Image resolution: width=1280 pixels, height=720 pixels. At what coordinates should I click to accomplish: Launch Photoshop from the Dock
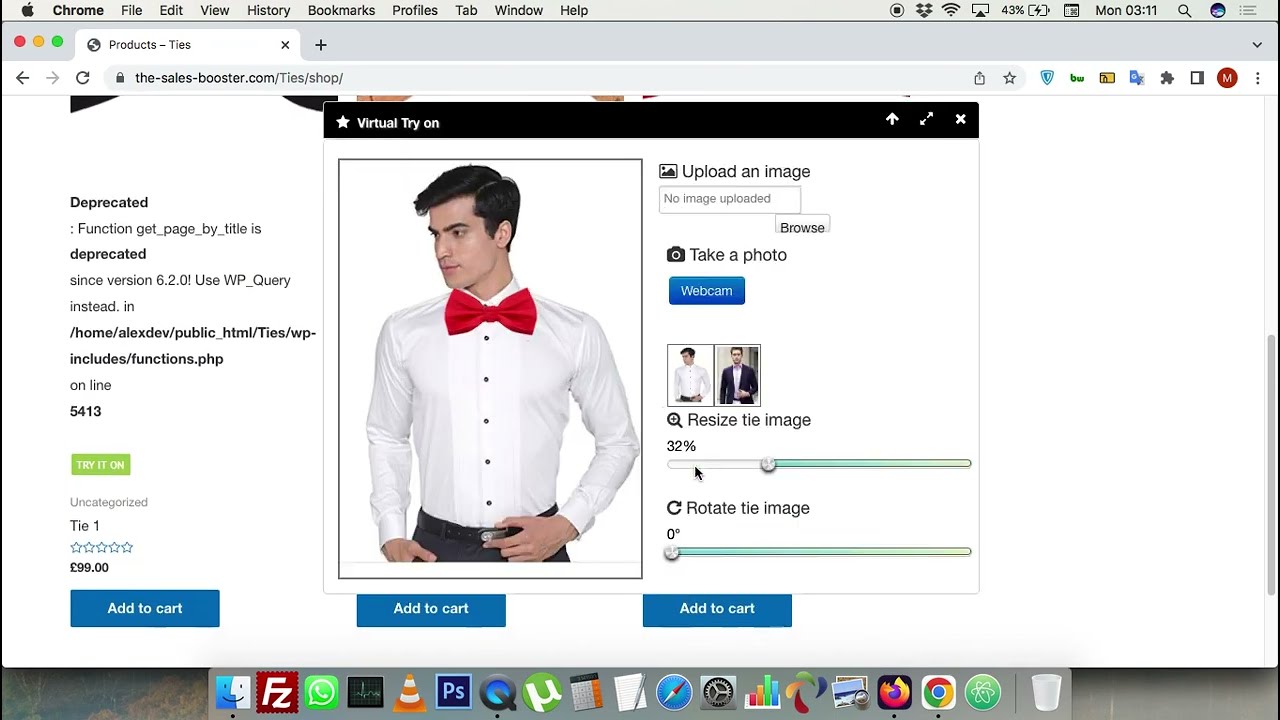(453, 692)
